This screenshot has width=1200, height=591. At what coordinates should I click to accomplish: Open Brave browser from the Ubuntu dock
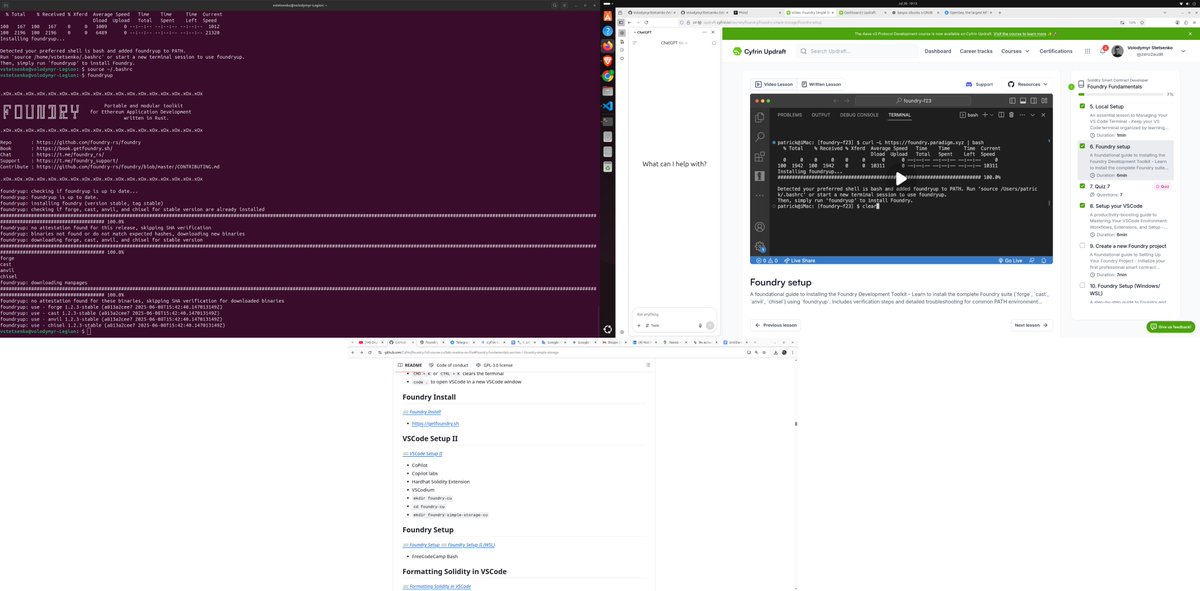pyautogui.click(x=608, y=61)
